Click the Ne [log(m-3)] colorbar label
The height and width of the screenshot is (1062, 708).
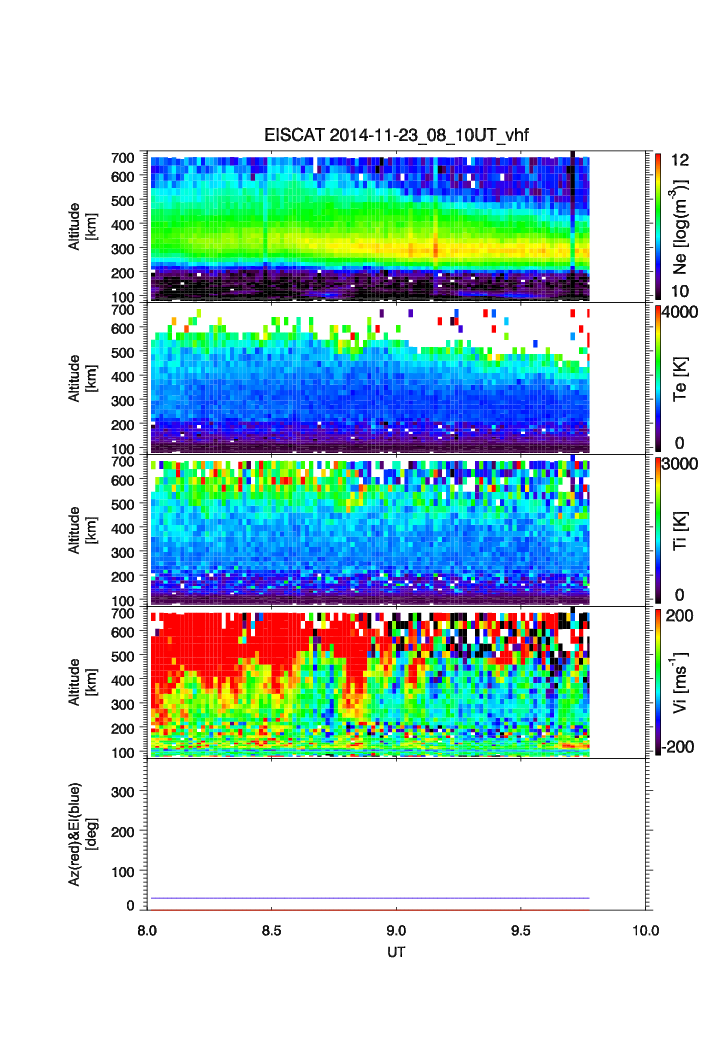(x=682, y=227)
